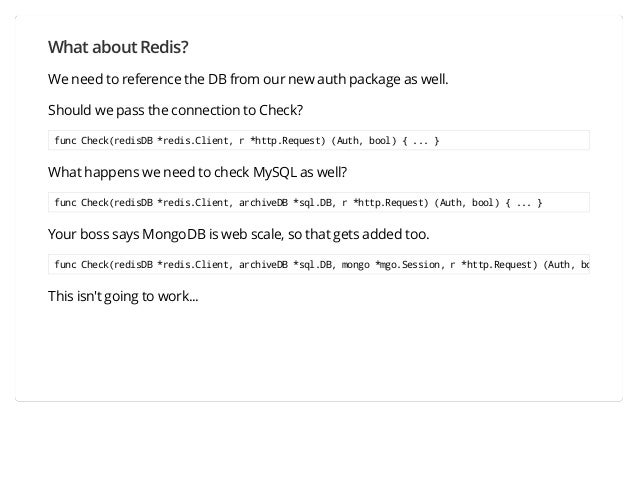Click the first Check function code block

[x=319, y=140]
